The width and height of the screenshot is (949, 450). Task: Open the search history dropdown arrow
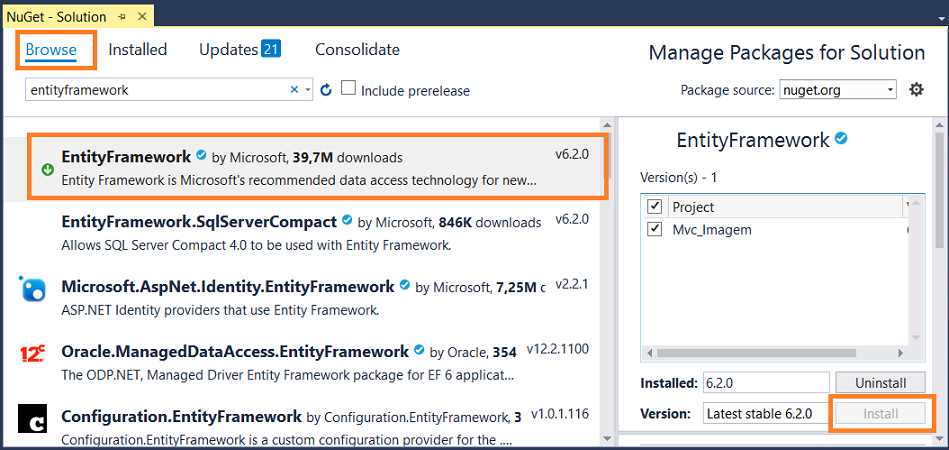pos(308,90)
